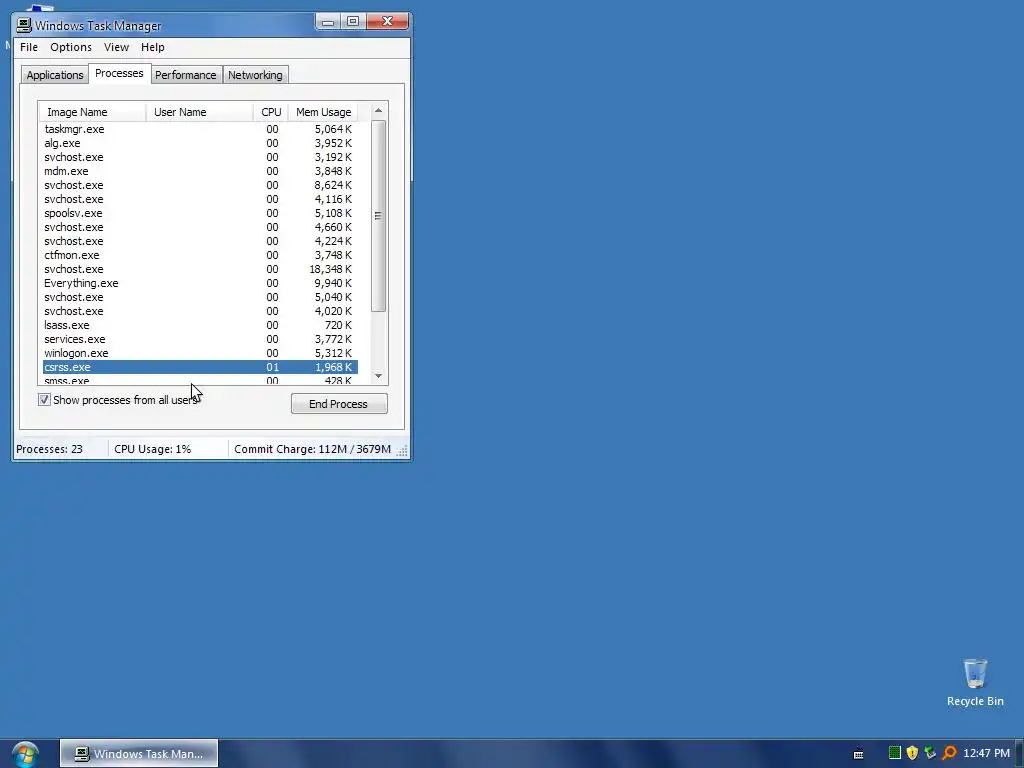Image resolution: width=1024 pixels, height=768 pixels.
Task: Select the services.exe process row
Action: pyautogui.click(x=200, y=340)
